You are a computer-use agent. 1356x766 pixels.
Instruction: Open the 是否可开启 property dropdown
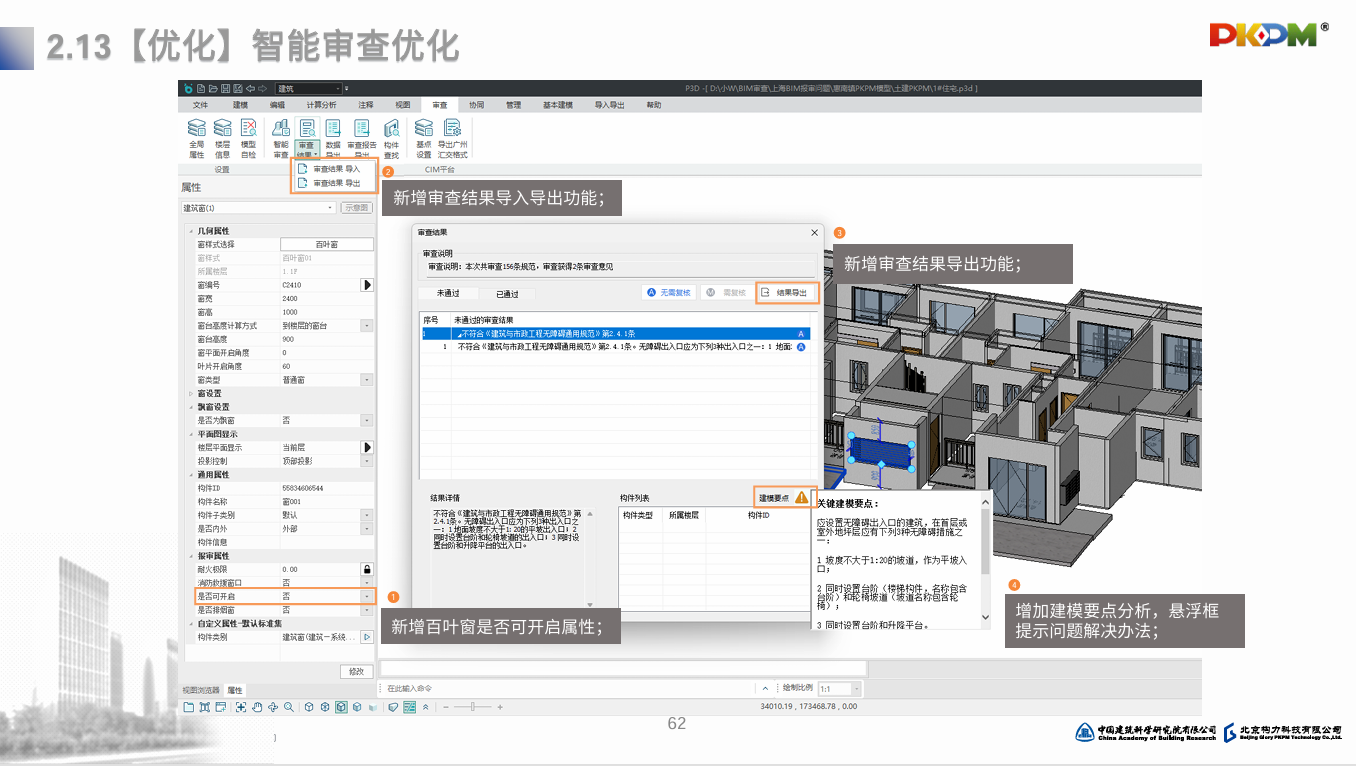[x=366, y=596]
